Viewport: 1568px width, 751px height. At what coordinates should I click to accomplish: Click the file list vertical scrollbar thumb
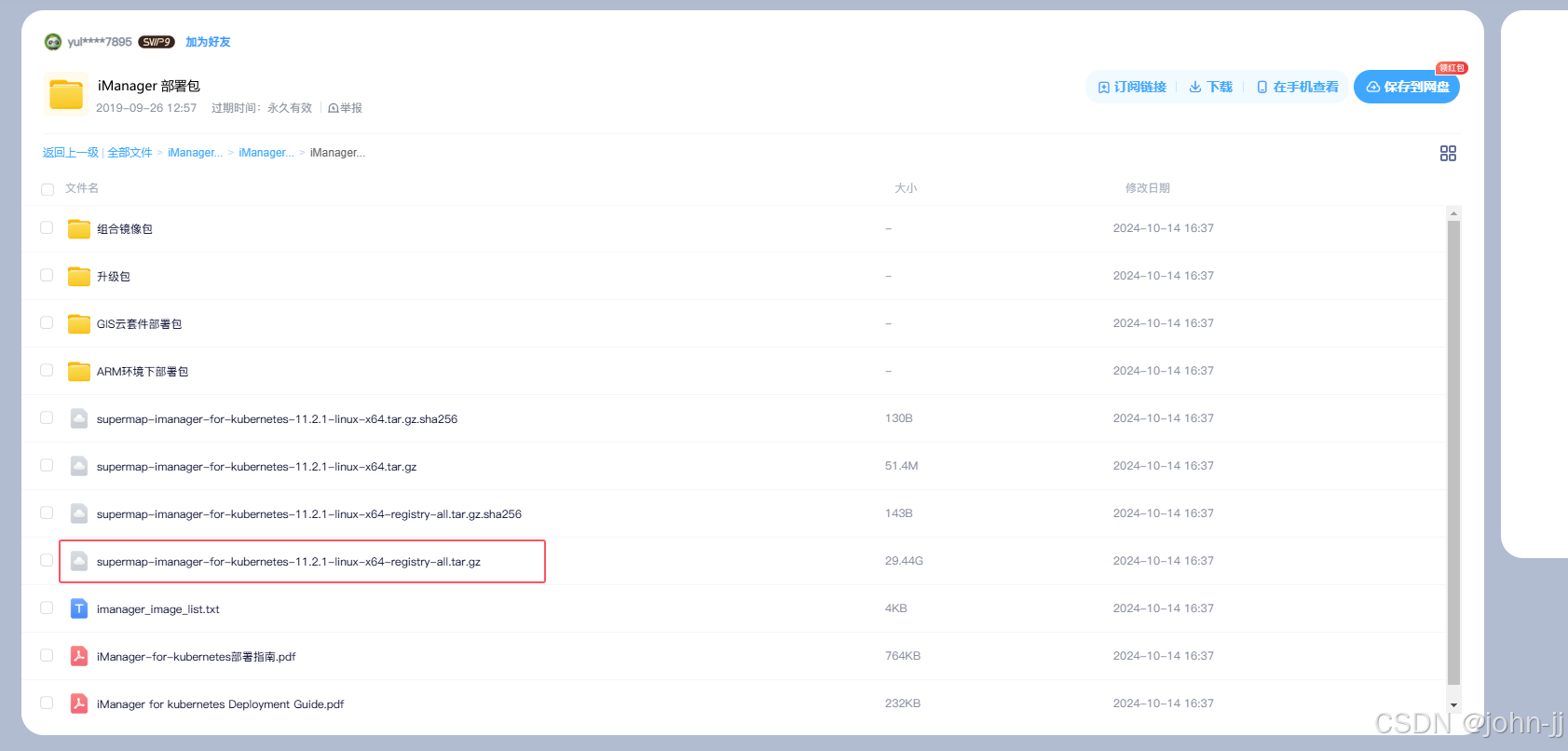coord(1453,452)
